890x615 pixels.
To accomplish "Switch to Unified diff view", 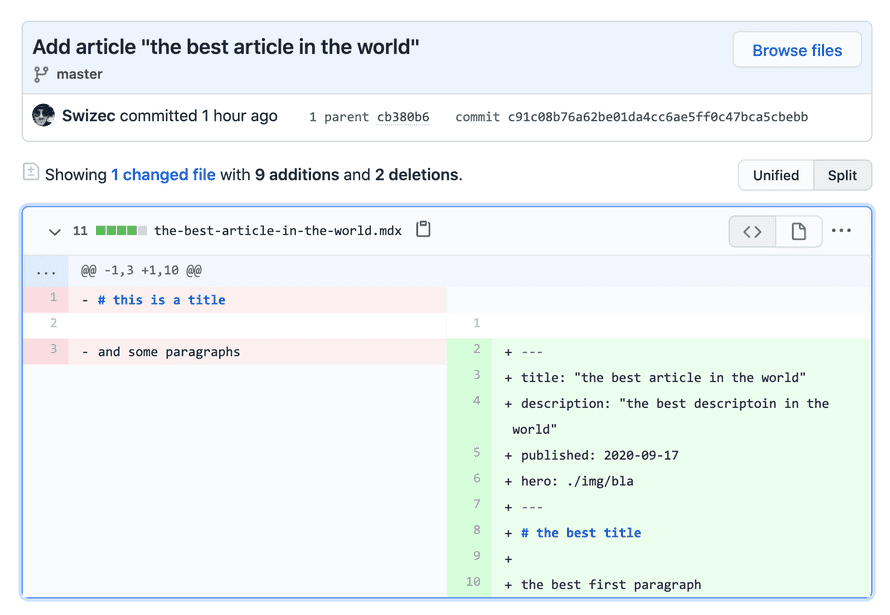I will pos(775,175).
